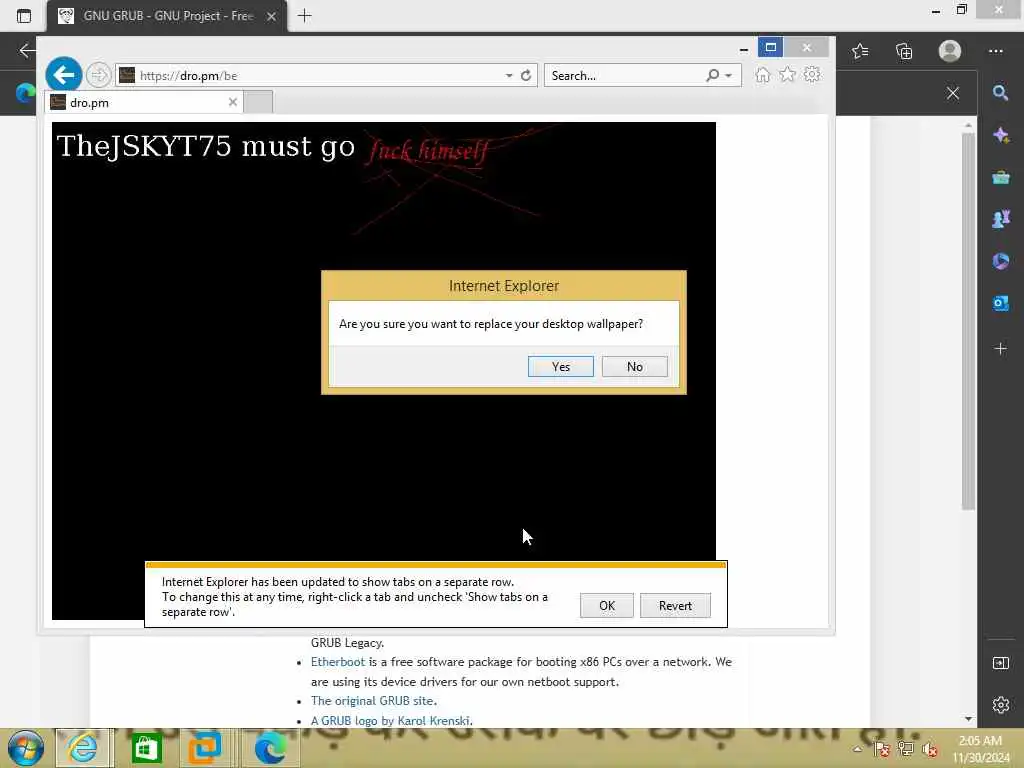Add a sidebar app with plus icon

pos(1000,349)
